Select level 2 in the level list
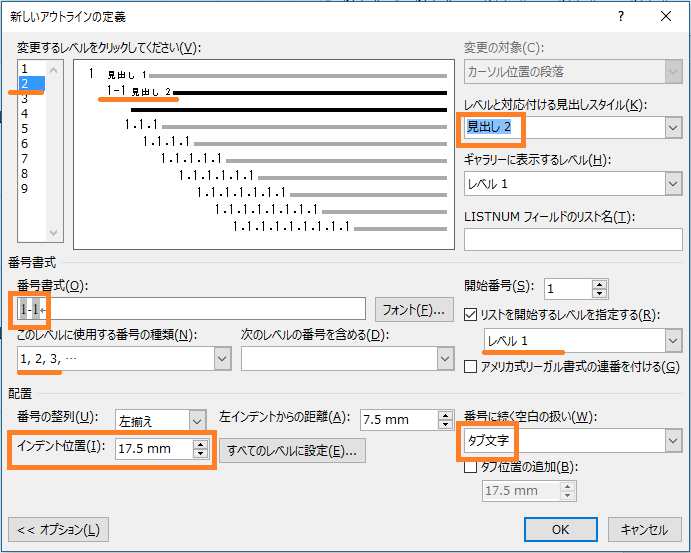Screen dimensions: 691x553 [x=31, y=83]
